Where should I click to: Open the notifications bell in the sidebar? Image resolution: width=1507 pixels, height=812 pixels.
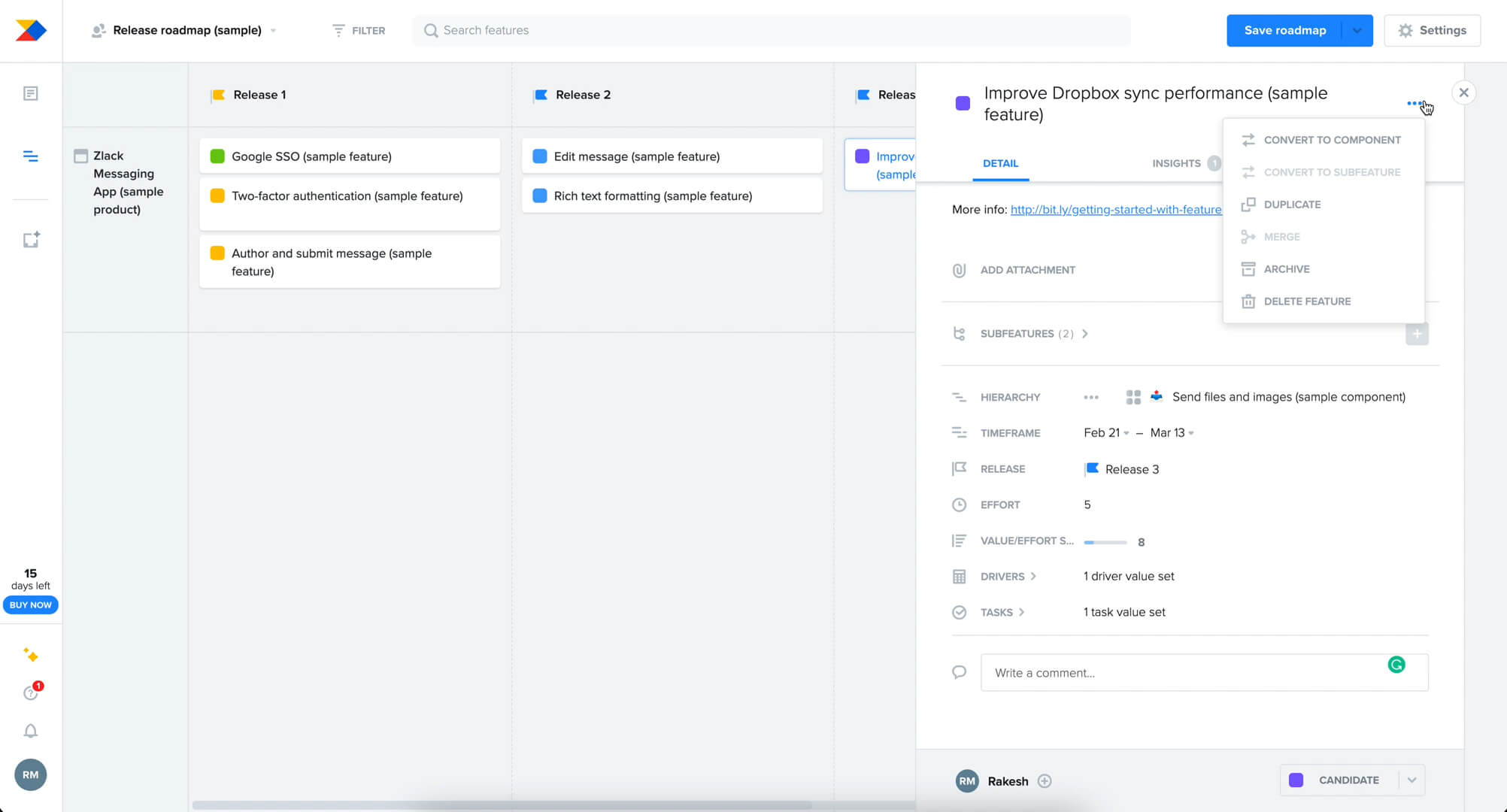[30, 730]
